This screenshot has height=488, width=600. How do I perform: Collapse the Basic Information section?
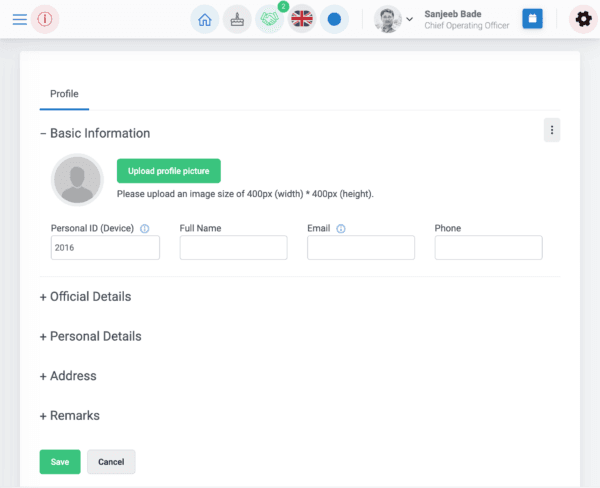[95, 133]
